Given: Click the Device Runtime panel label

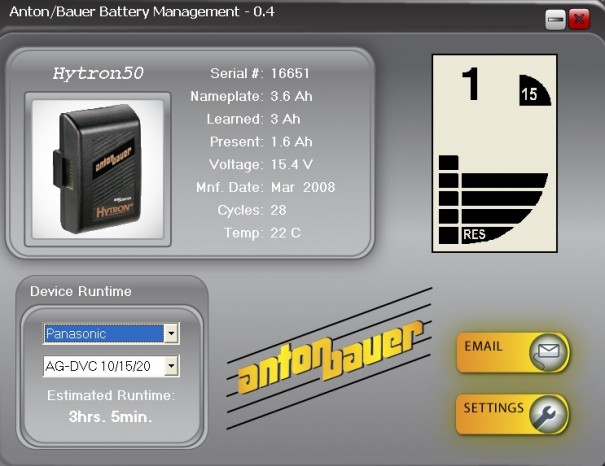Looking at the screenshot, I should pyautogui.click(x=81, y=291).
